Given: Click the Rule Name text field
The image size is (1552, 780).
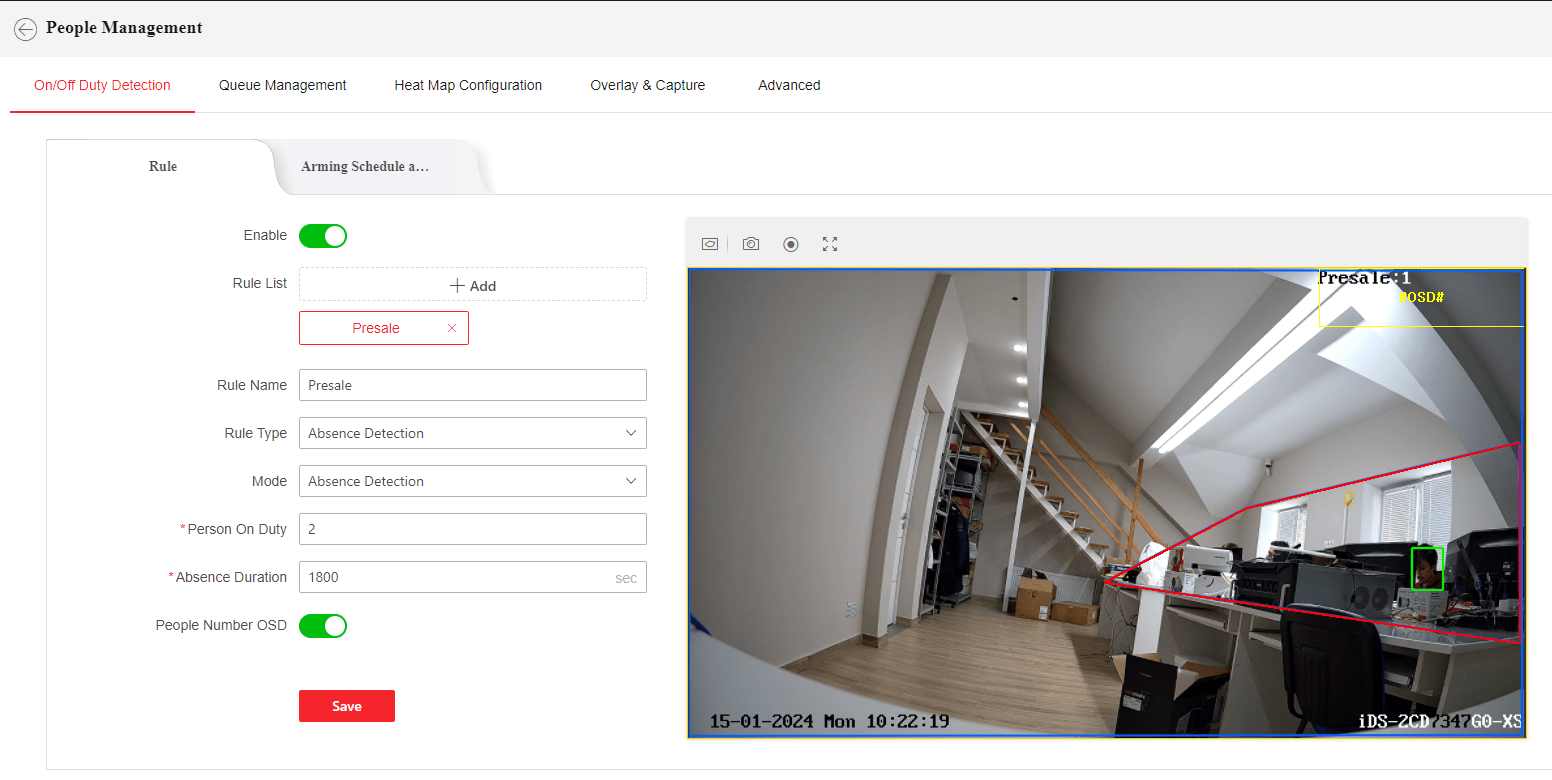Looking at the screenshot, I should 473,385.
